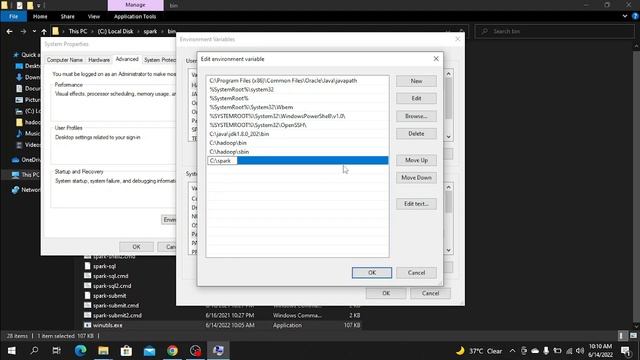Open Windows Start menu
640x360 pixels.
pyautogui.click(x=11, y=351)
